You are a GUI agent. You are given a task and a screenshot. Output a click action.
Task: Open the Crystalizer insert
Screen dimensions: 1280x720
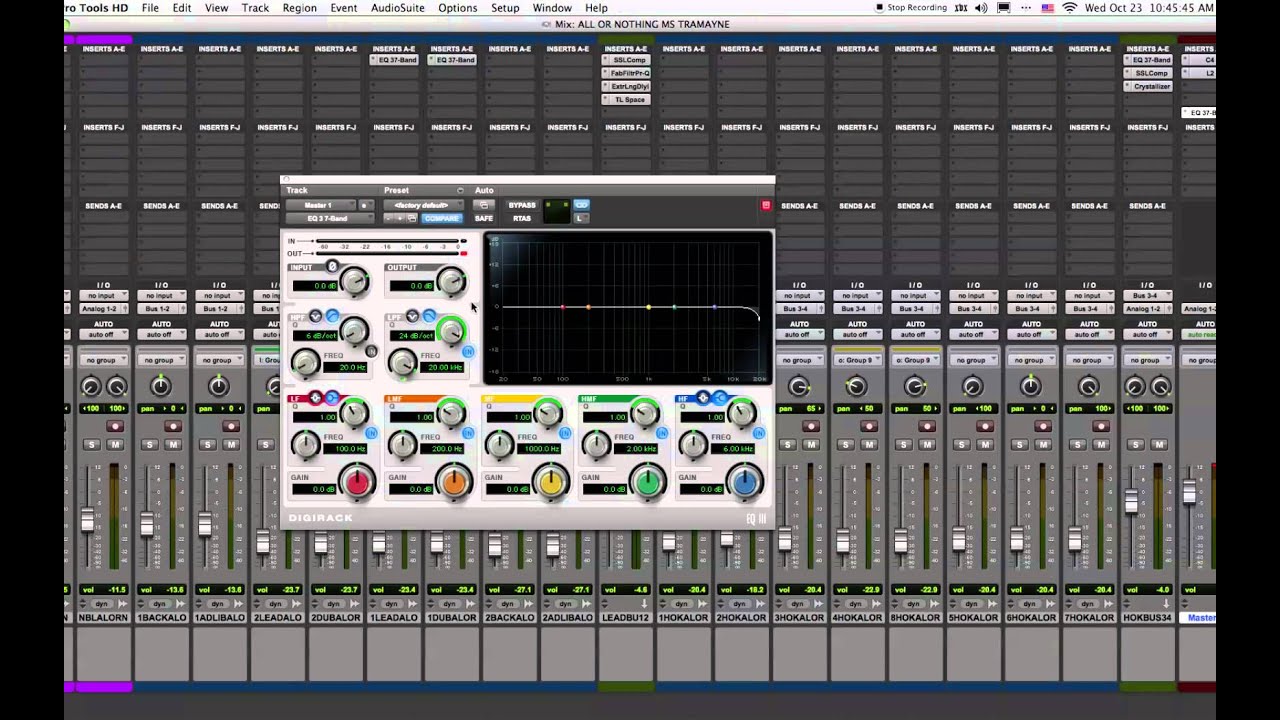[x=1148, y=86]
